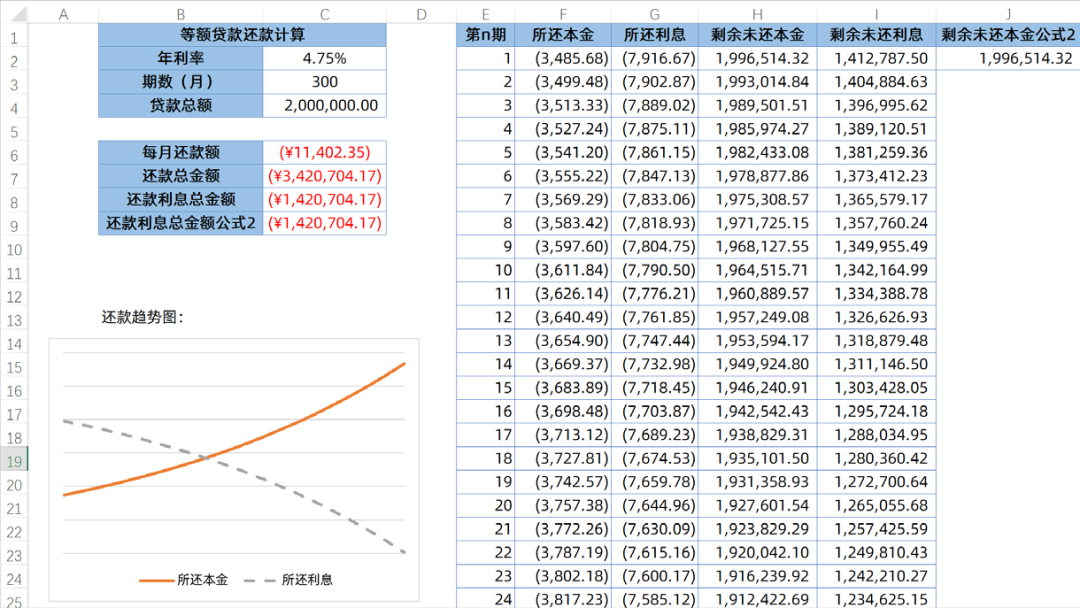Select column E header
The image size is (1080, 608).
[x=486, y=14]
